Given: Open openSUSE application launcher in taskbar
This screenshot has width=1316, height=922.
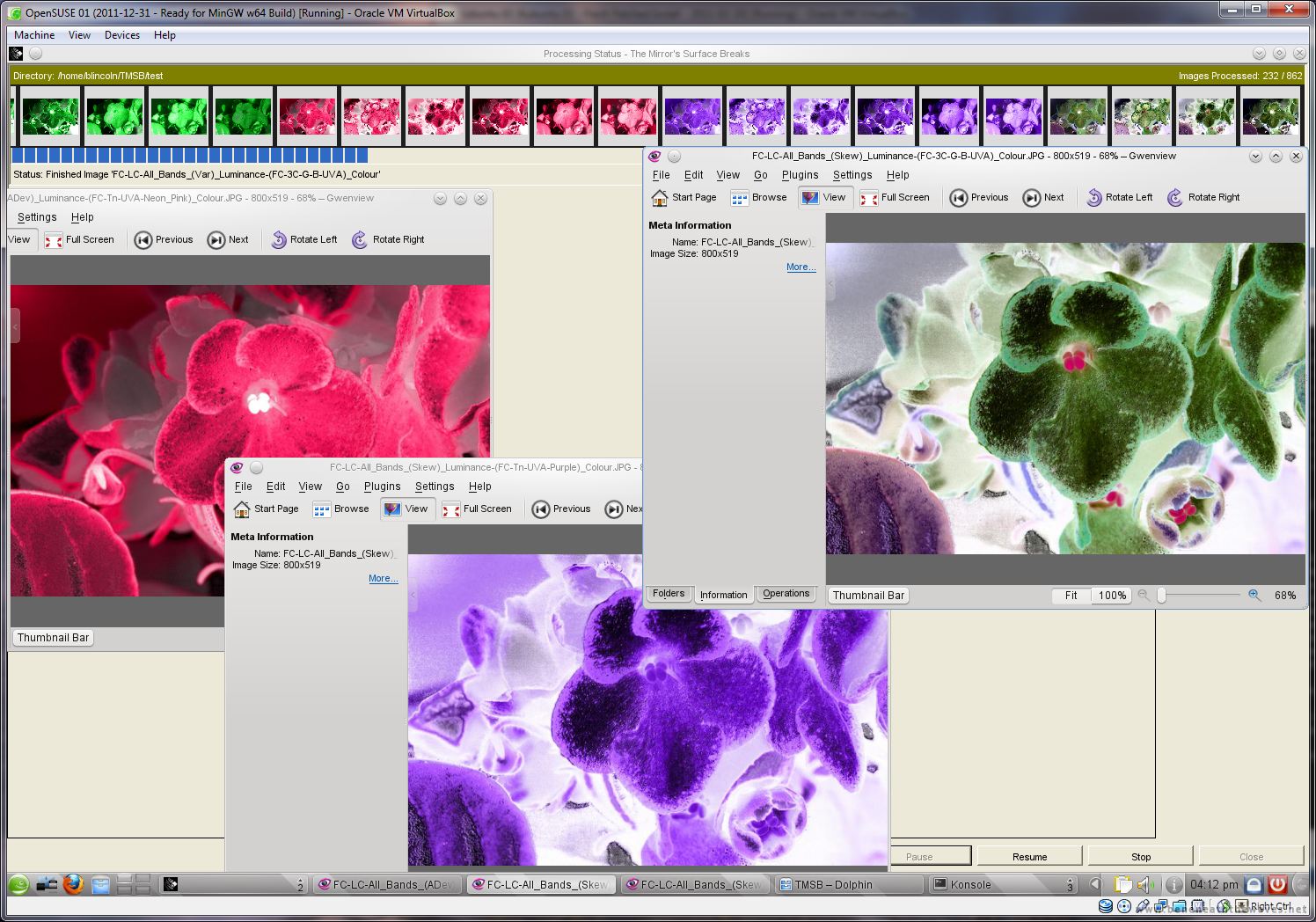Looking at the screenshot, I should pyautogui.click(x=18, y=885).
